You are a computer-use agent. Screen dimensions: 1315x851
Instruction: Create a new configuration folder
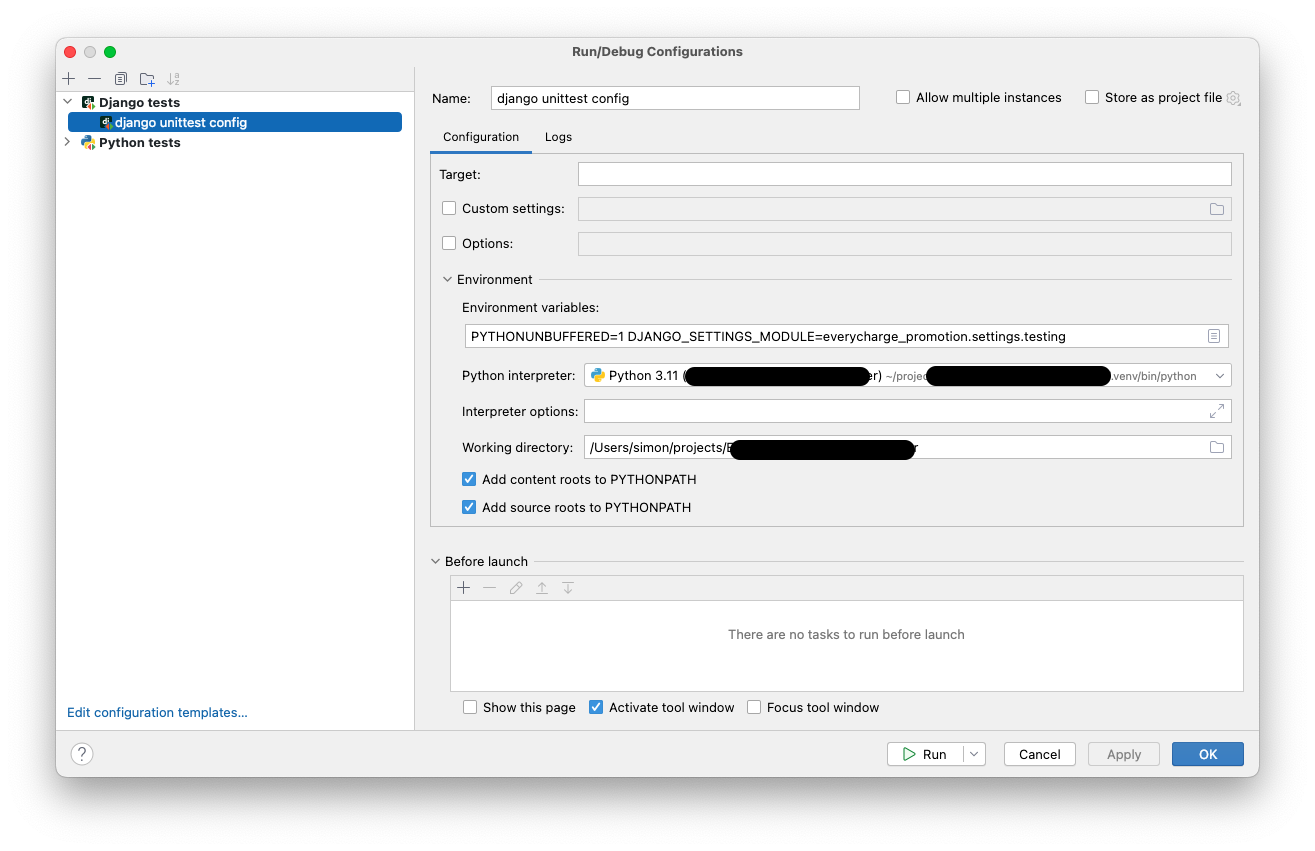pyautogui.click(x=147, y=79)
